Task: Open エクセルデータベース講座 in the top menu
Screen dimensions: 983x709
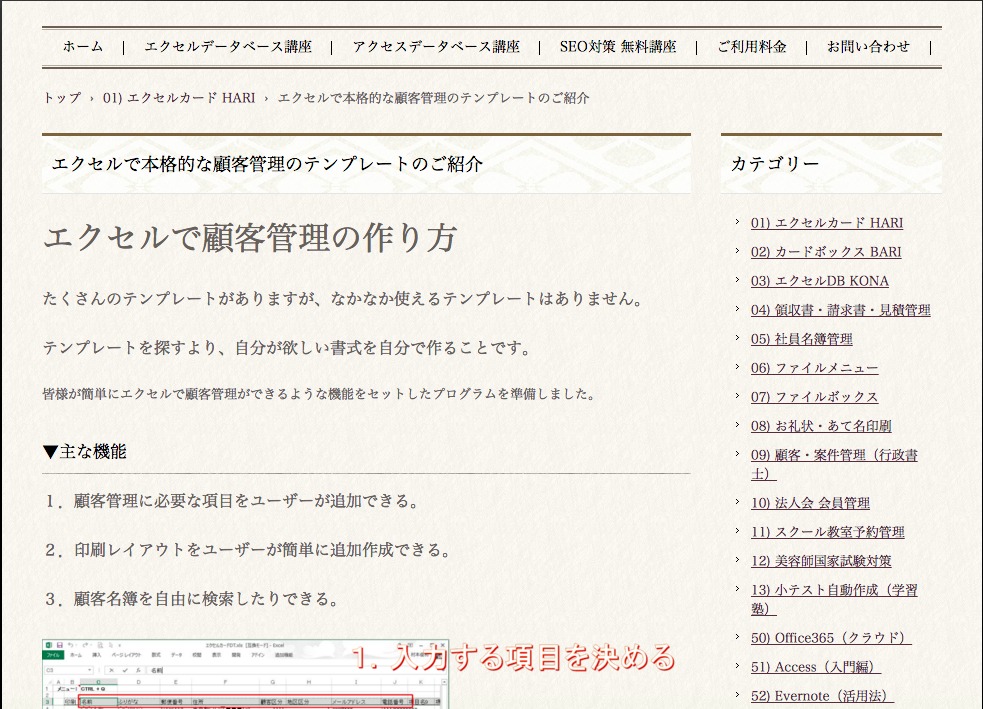Action: click(227, 46)
